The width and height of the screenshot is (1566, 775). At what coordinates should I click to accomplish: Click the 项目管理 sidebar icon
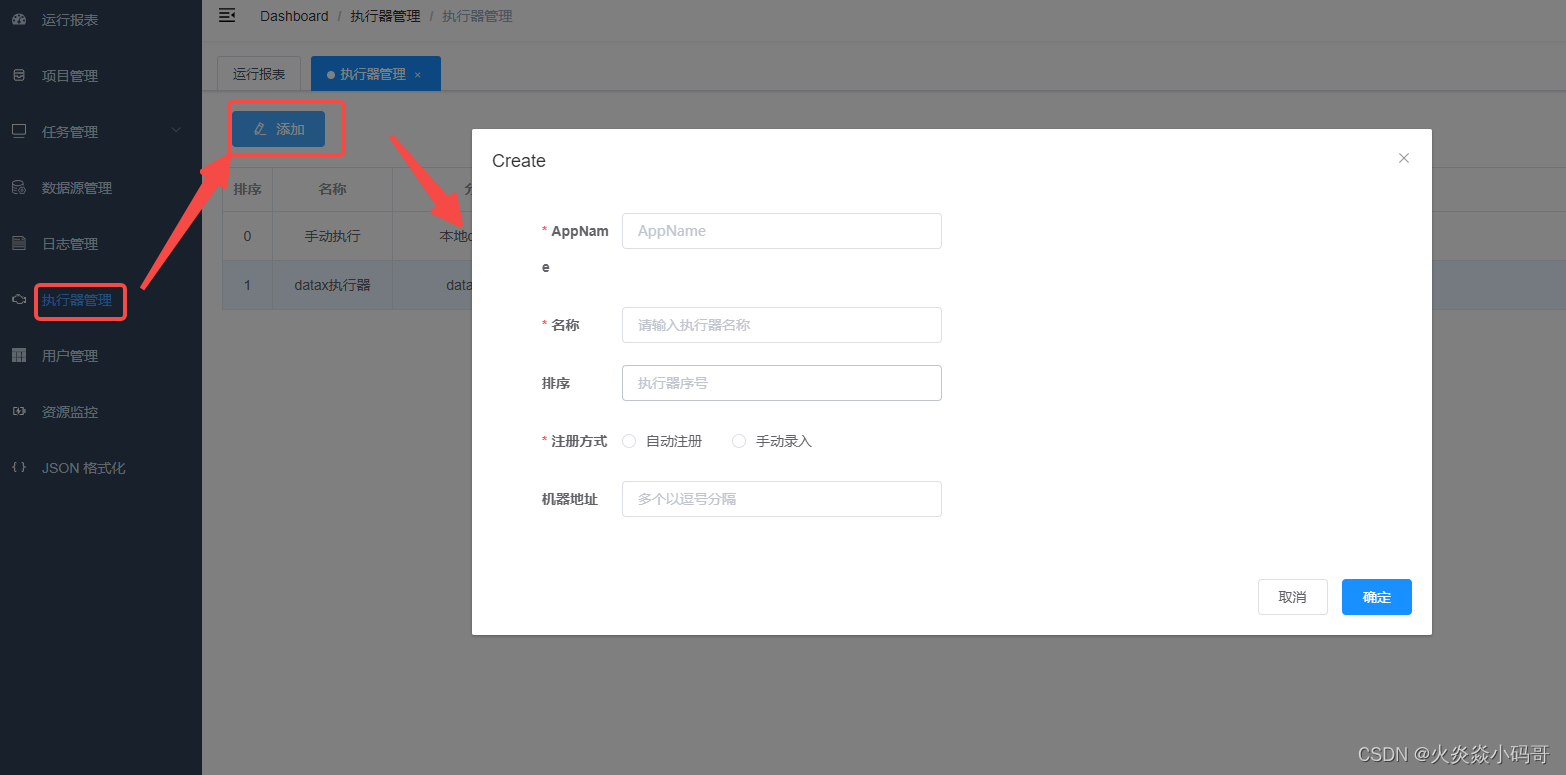19,75
